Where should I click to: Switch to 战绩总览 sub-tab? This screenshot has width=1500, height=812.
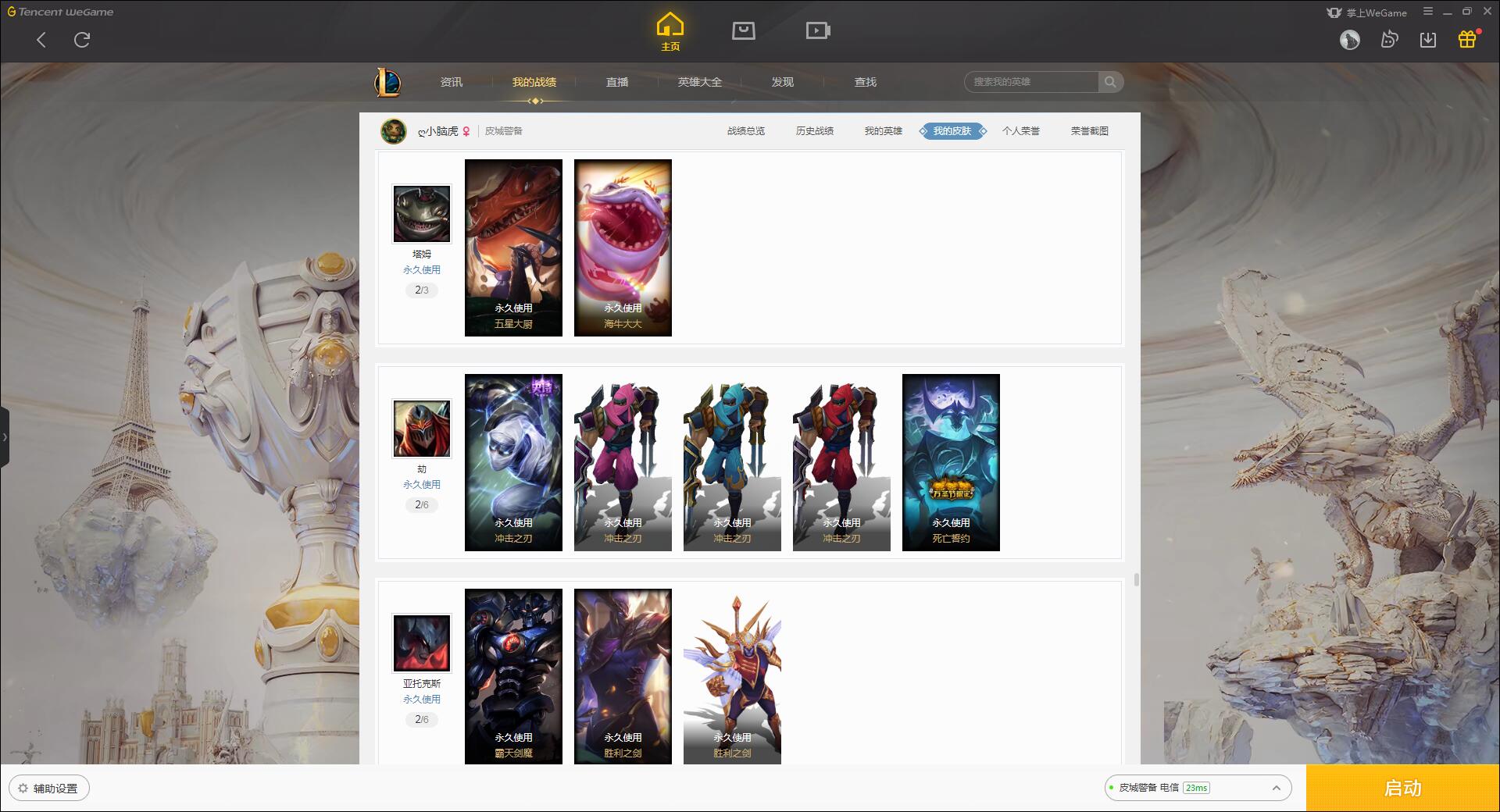coord(746,131)
